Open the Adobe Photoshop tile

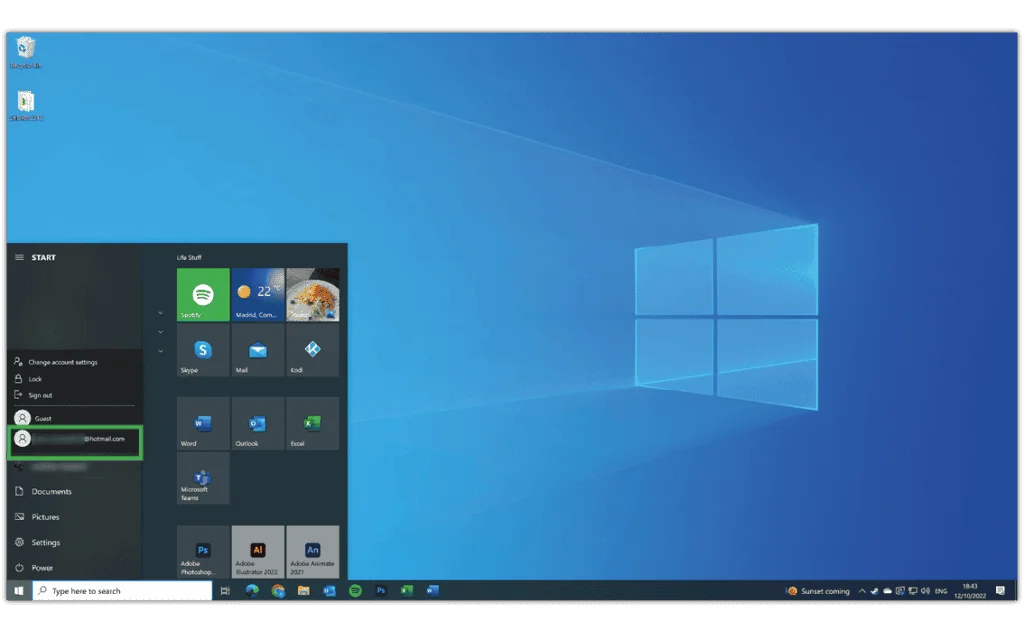tap(203, 551)
